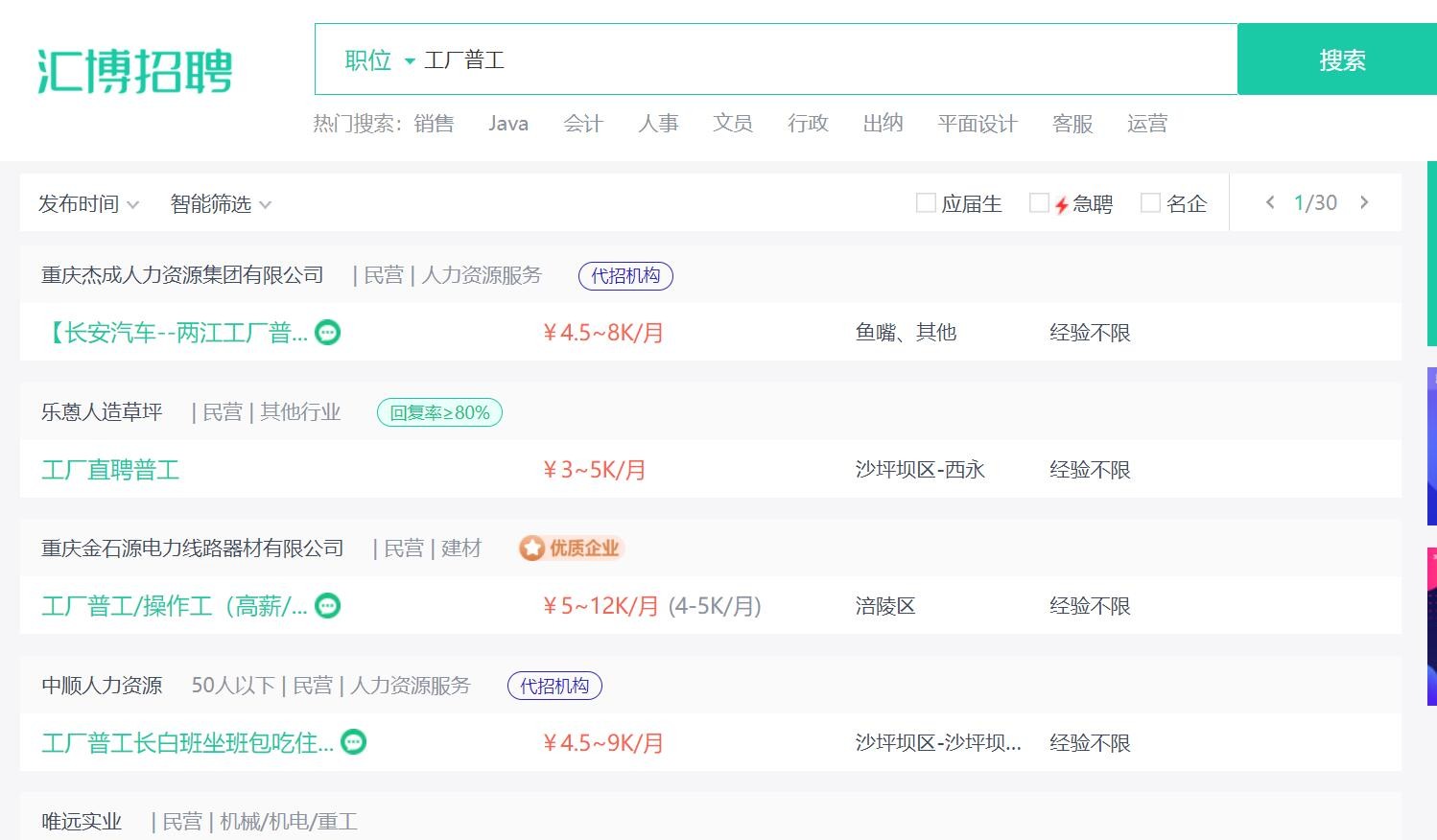Image resolution: width=1437 pixels, height=840 pixels.
Task: Select hot search term 行政
Action: coord(808,124)
